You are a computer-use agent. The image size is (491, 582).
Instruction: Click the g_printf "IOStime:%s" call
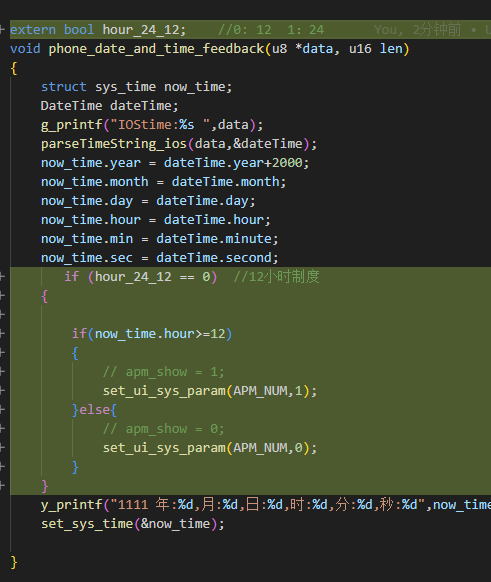coord(152,125)
